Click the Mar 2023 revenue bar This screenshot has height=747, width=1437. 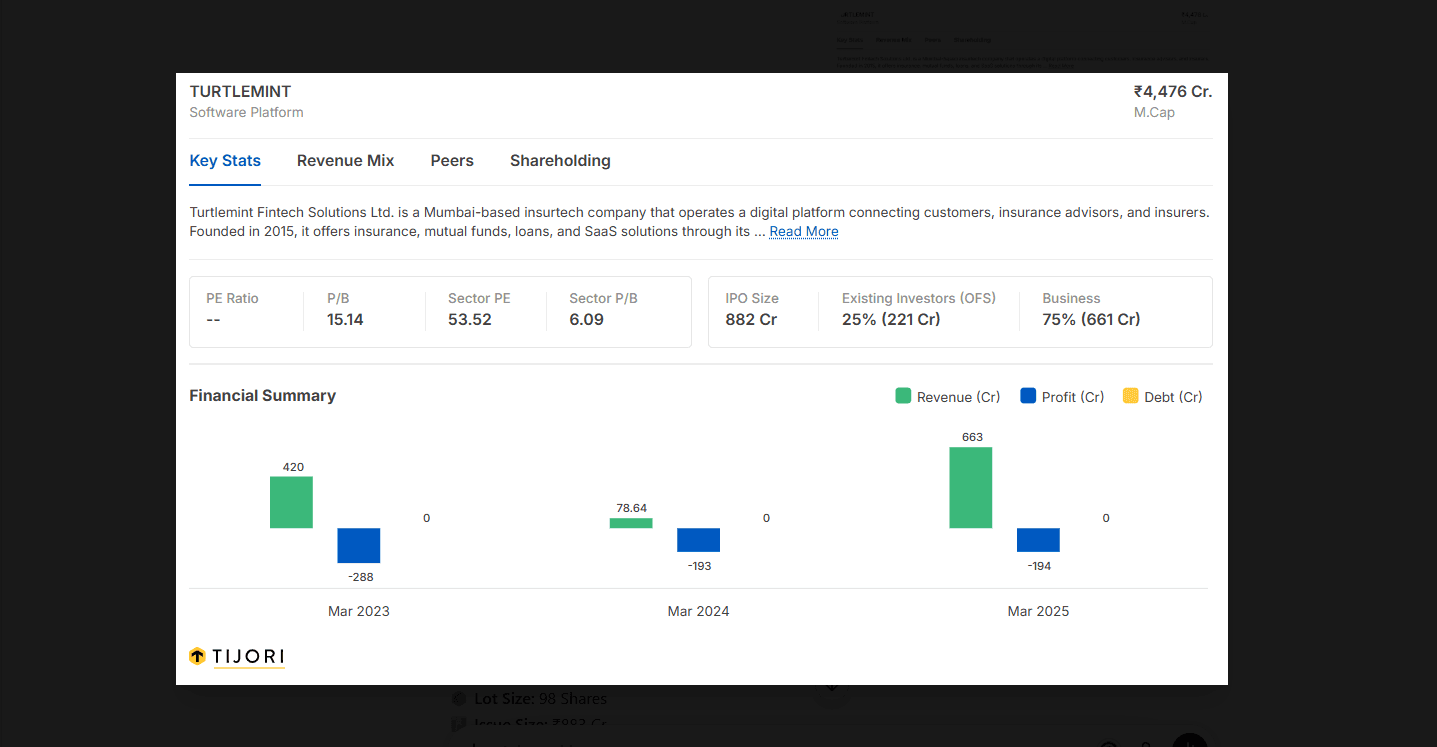point(291,502)
